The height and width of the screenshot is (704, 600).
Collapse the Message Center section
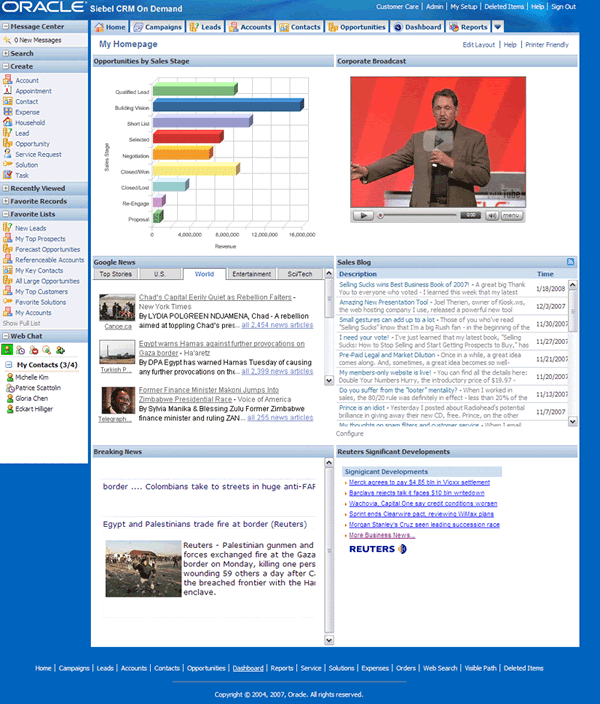tap(6, 26)
